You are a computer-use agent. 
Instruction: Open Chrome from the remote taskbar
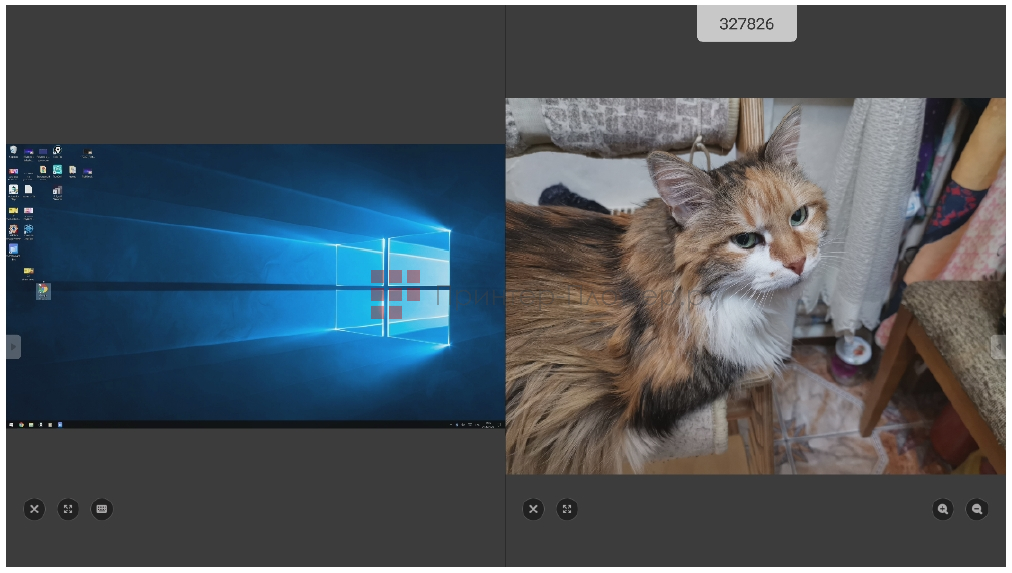tap(21, 425)
